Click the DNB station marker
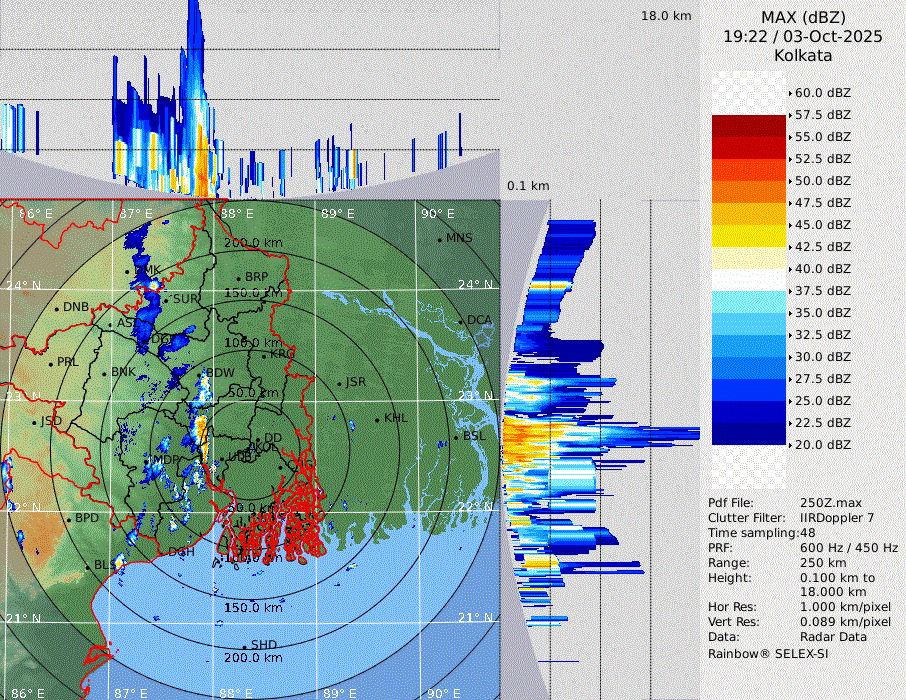 point(57,307)
